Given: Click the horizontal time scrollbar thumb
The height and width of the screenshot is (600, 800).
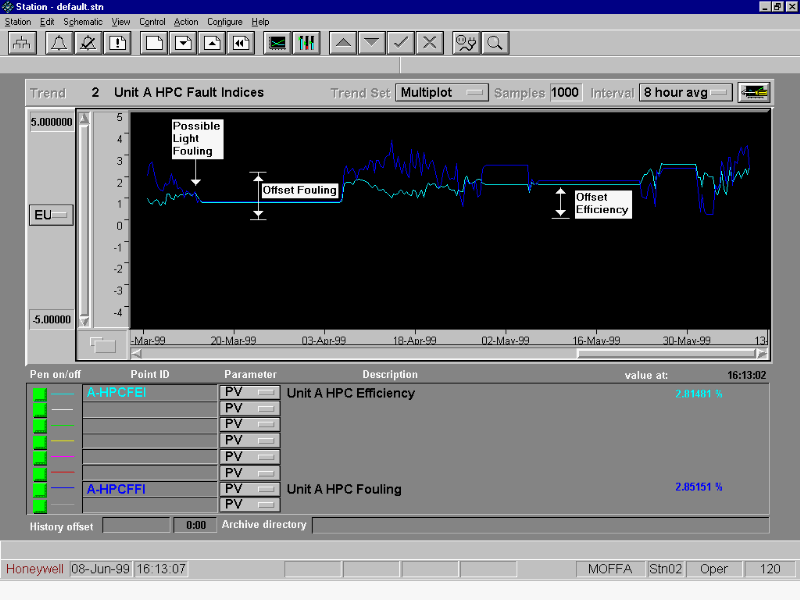Looking at the screenshot, I should (664, 353).
